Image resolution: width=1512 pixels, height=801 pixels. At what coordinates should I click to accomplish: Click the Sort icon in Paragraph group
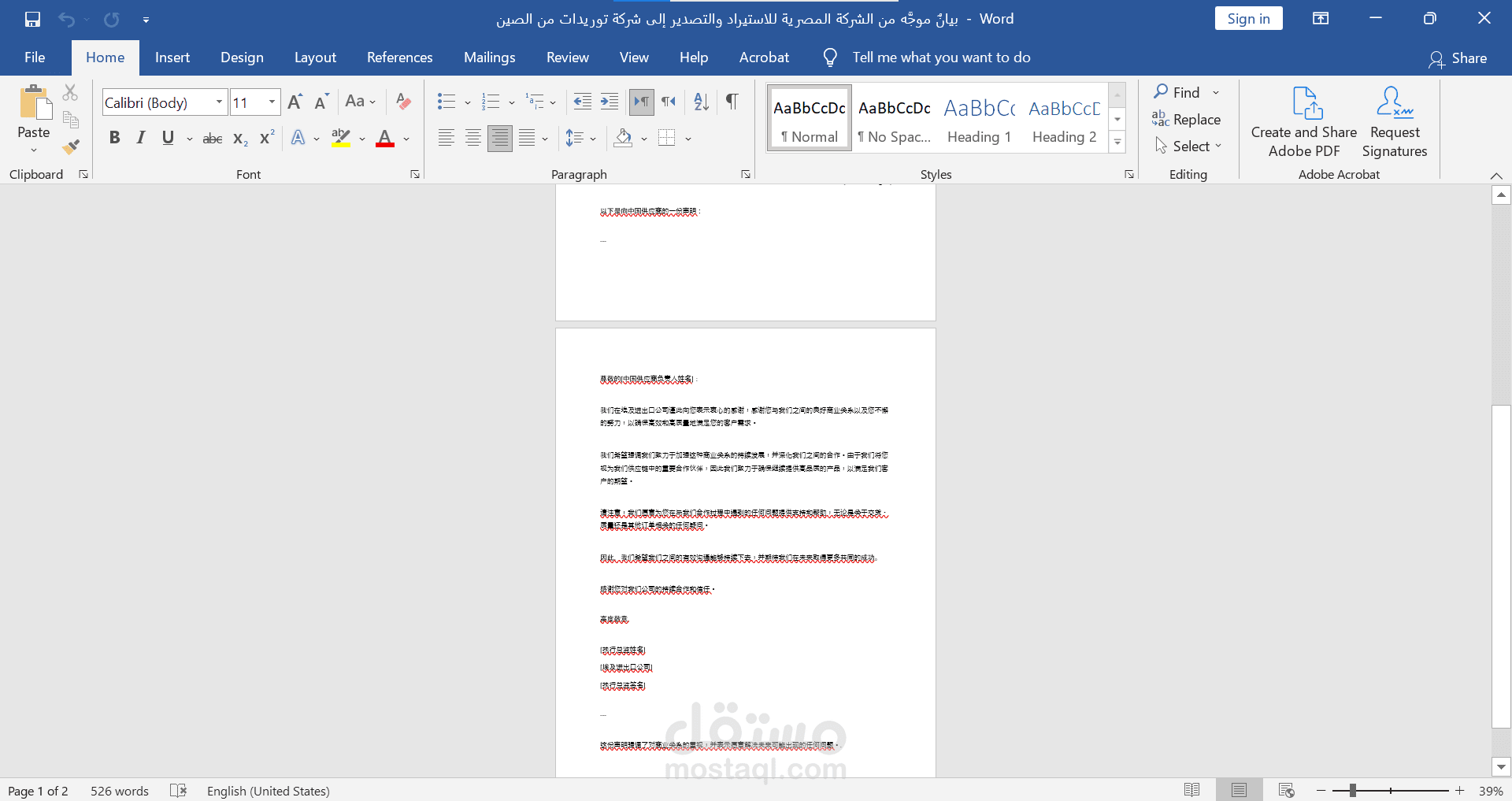pos(701,102)
